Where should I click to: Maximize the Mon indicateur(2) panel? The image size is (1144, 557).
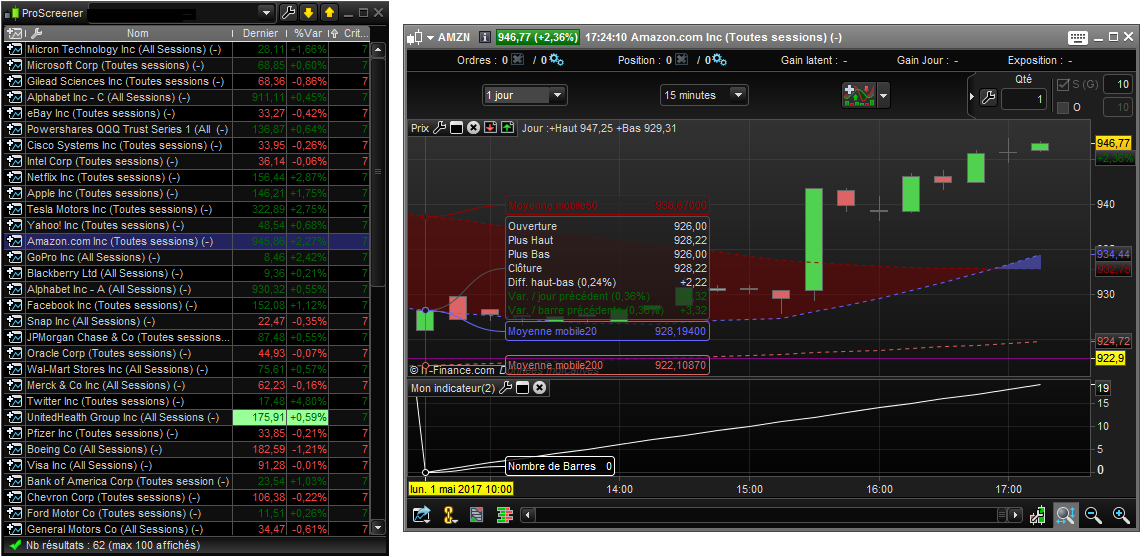pyautogui.click(x=522, y=388)
